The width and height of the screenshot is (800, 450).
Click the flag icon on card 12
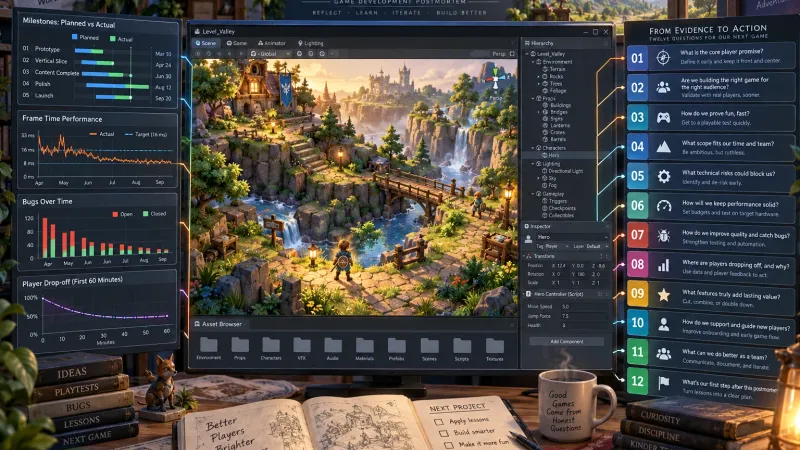click(663, 382)
